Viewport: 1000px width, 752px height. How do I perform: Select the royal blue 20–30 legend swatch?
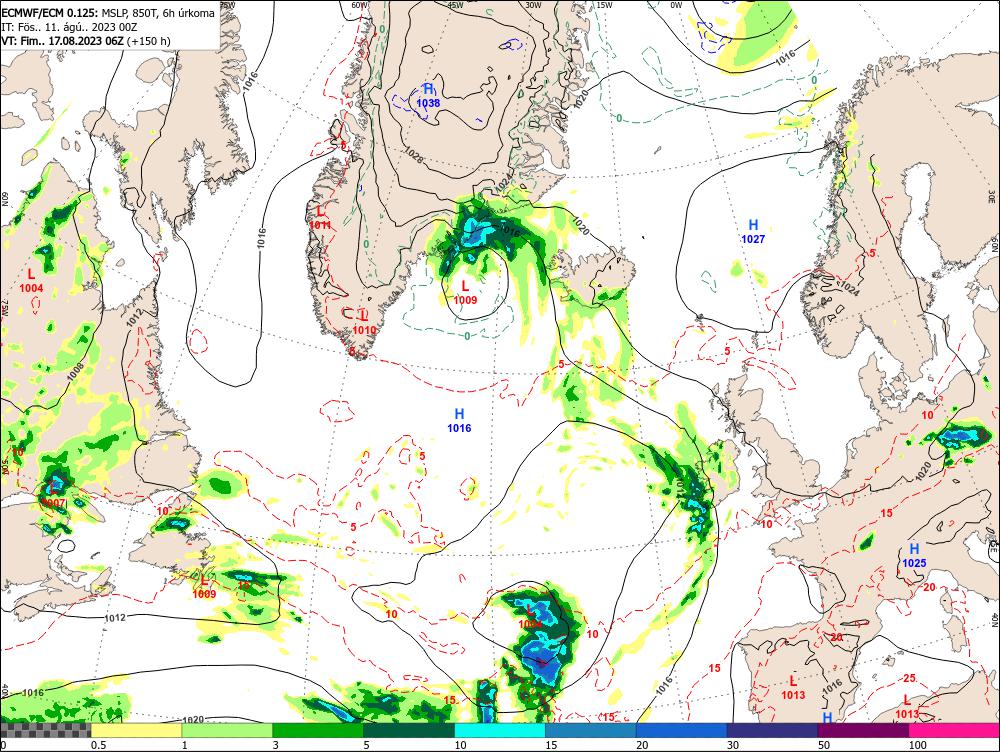(x=682, y=730)
